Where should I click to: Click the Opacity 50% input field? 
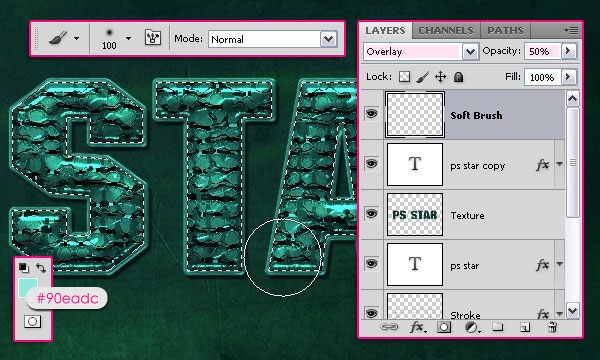click(543, 51)
